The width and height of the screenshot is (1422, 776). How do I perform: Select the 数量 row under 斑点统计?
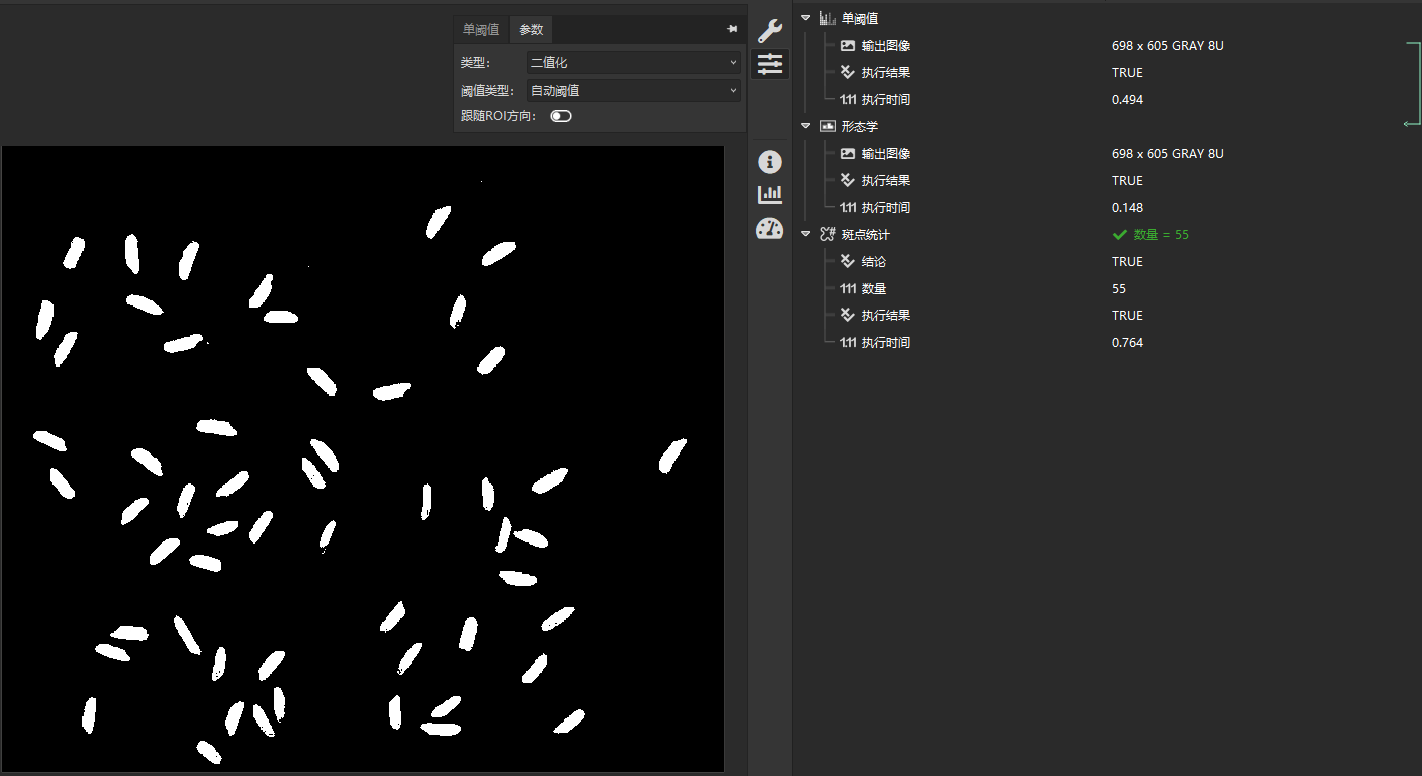[874, 289]
